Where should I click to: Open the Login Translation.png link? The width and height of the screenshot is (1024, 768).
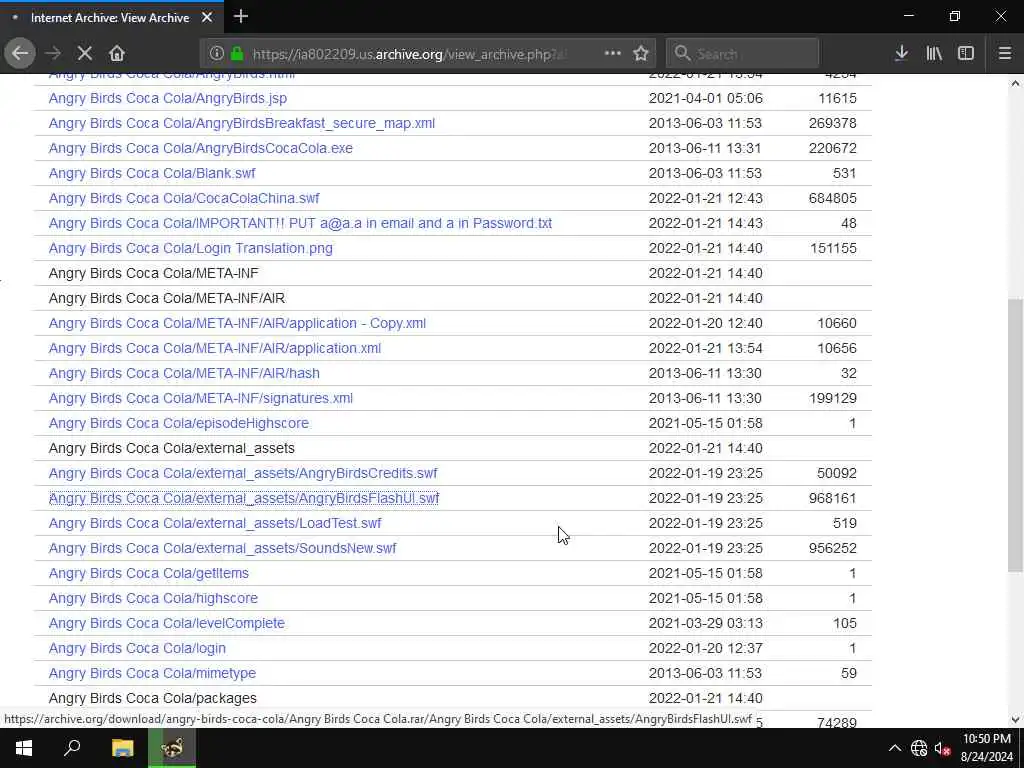coord(191,248)
